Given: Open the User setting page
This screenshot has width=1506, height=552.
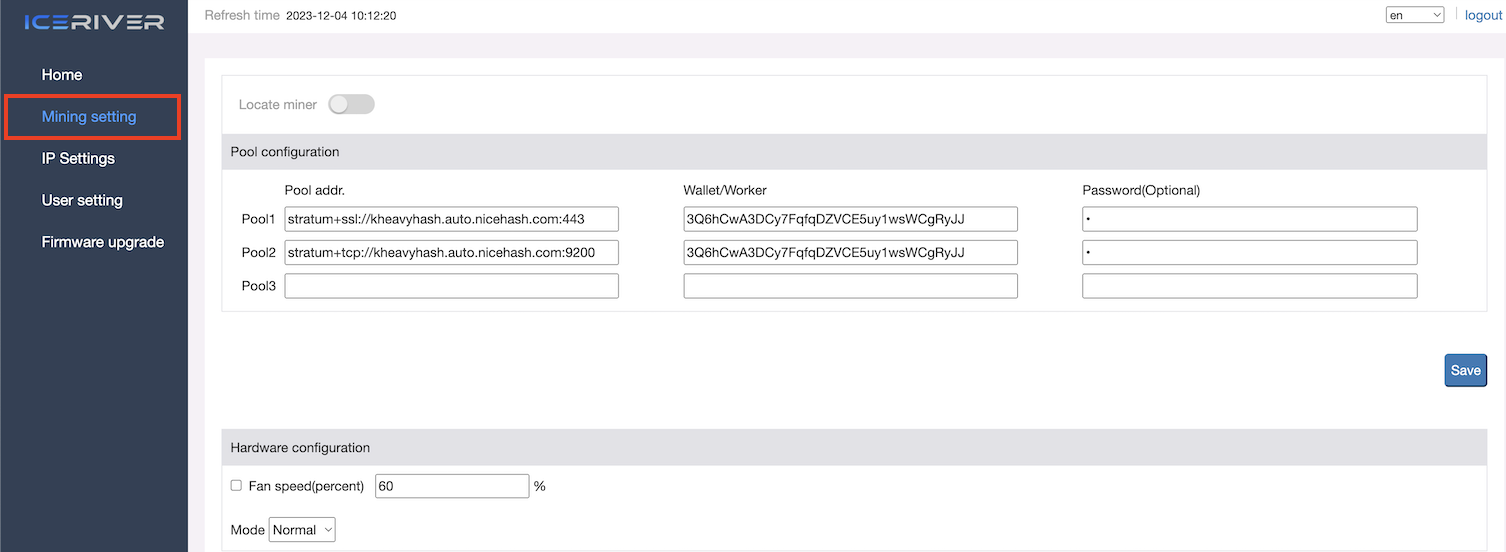Looking at the screenshot, I should pyautogui.click(x=82, y=200).
